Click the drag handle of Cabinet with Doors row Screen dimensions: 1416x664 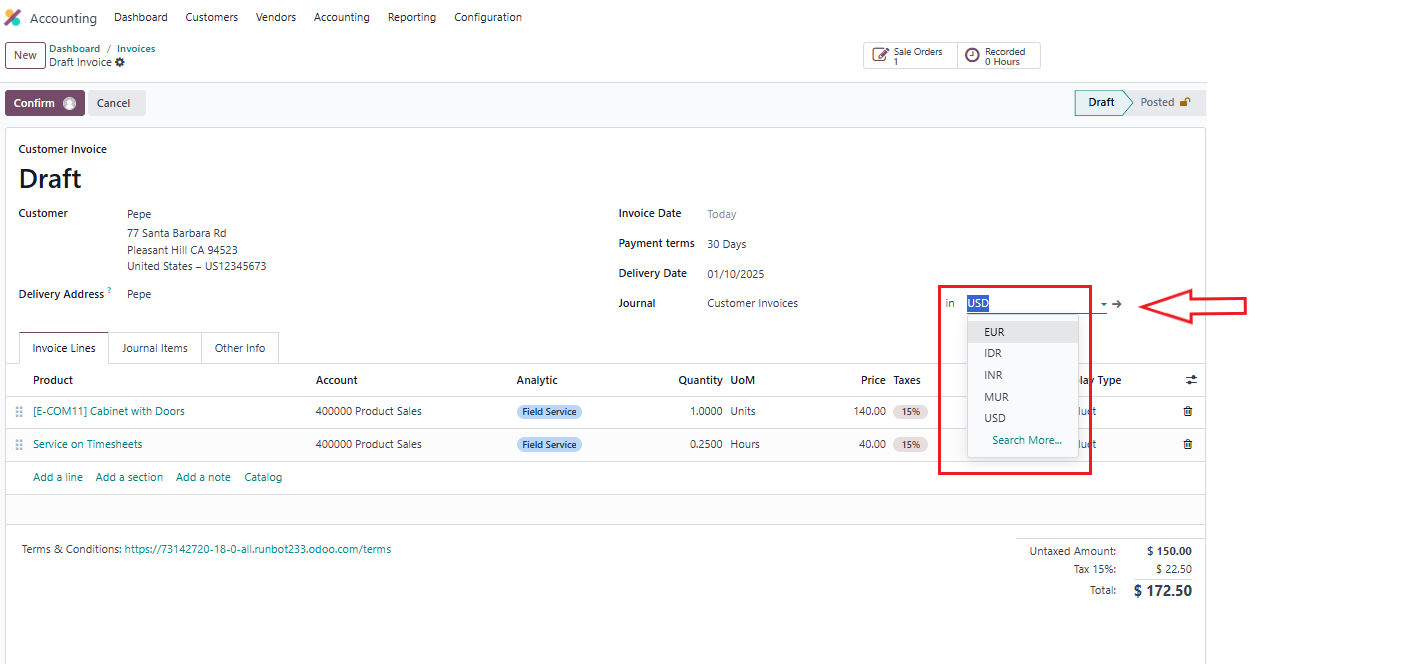click(19, 412)
